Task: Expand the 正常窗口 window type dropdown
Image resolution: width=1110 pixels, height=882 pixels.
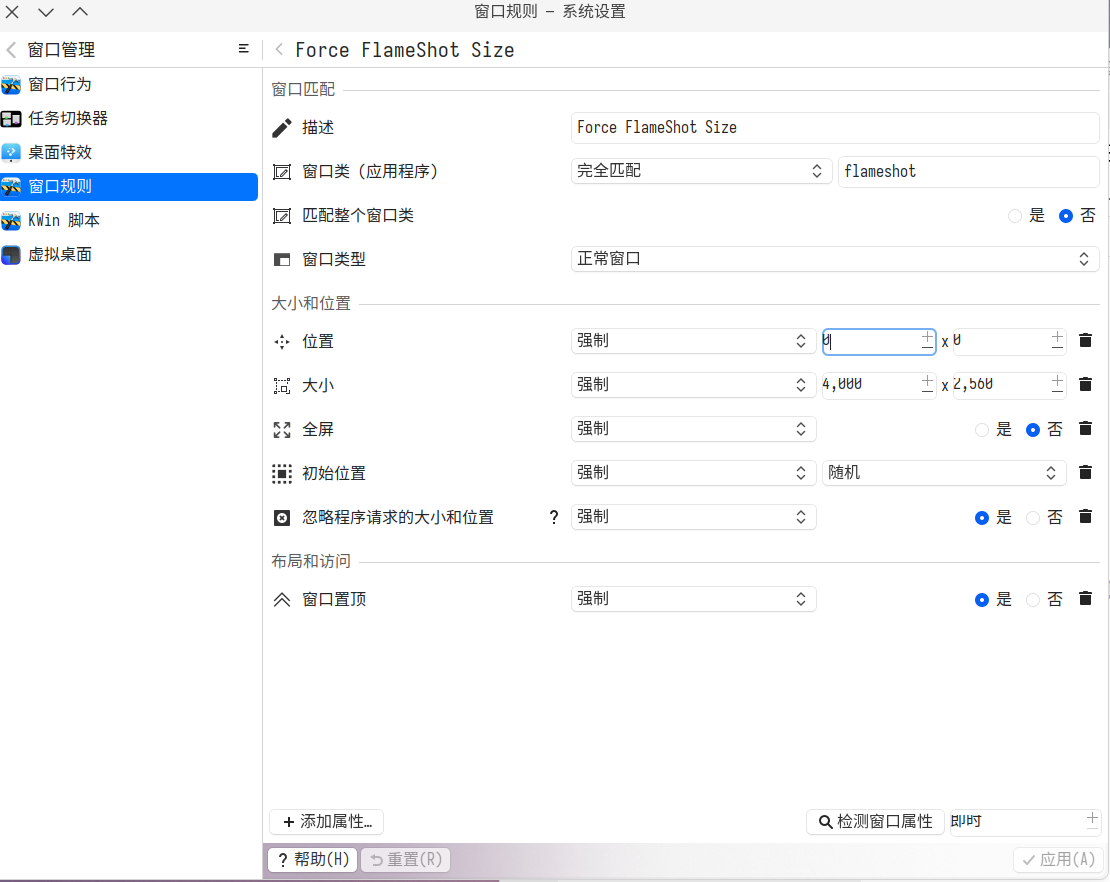Action: coord(834,259)
